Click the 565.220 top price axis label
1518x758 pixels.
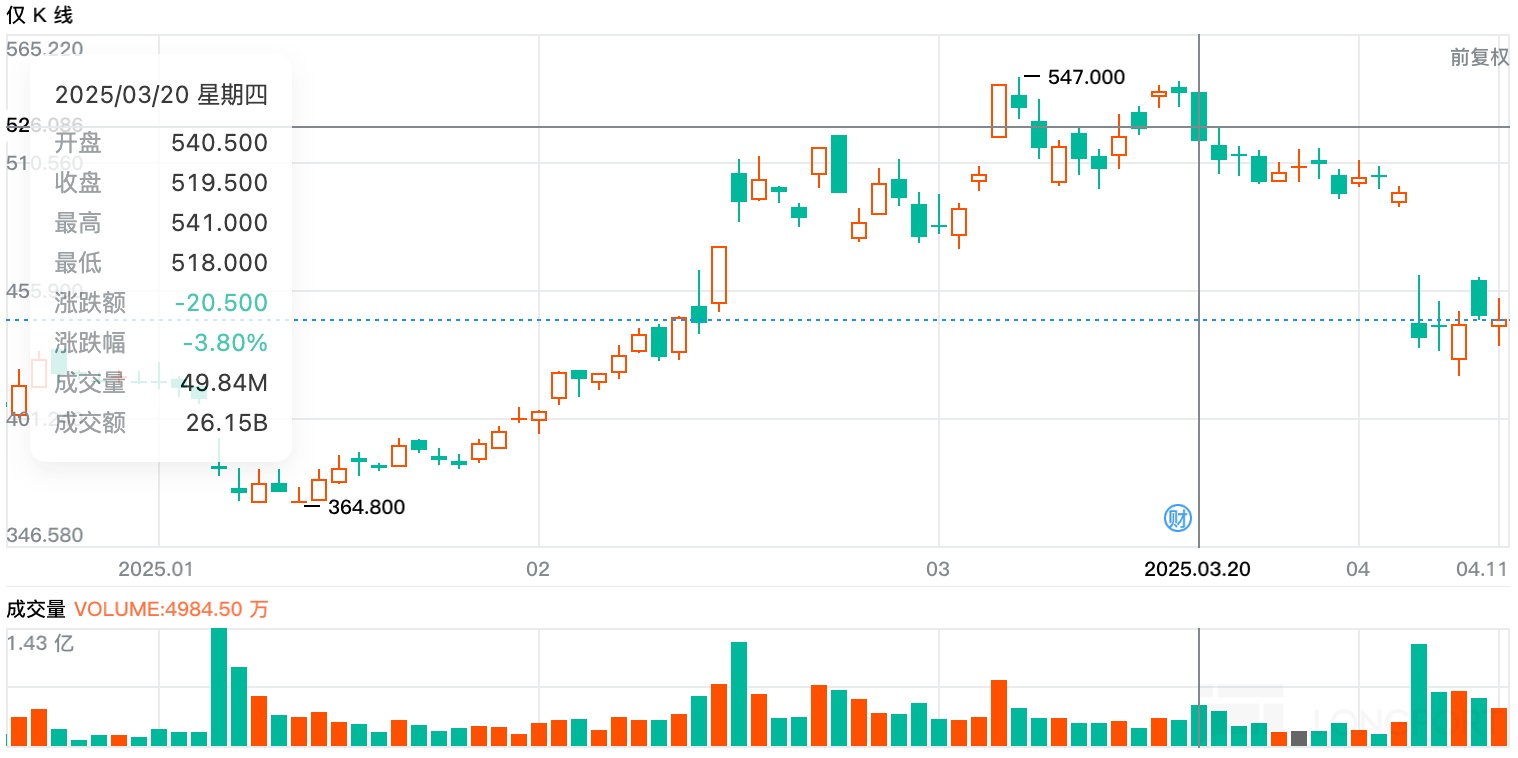tap(45, 49)
